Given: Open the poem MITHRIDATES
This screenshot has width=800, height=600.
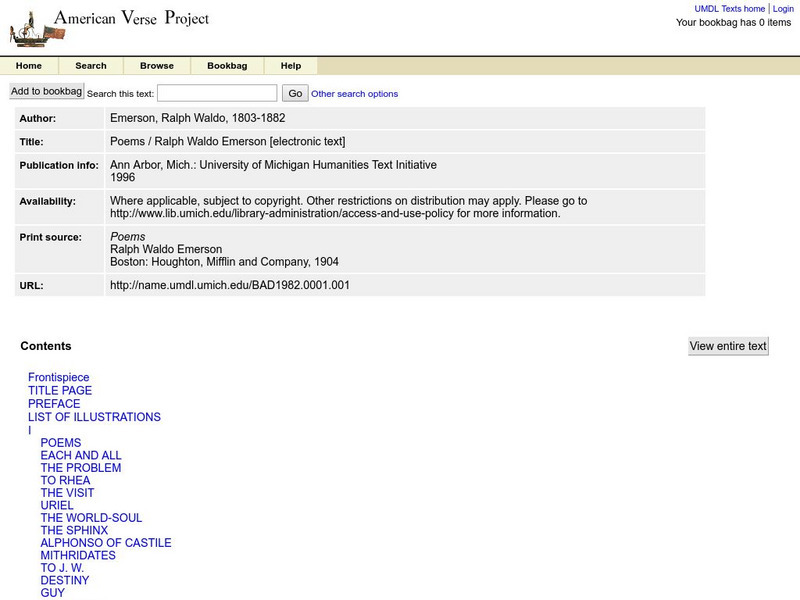Looking at the screenshot, I should 76,555.
